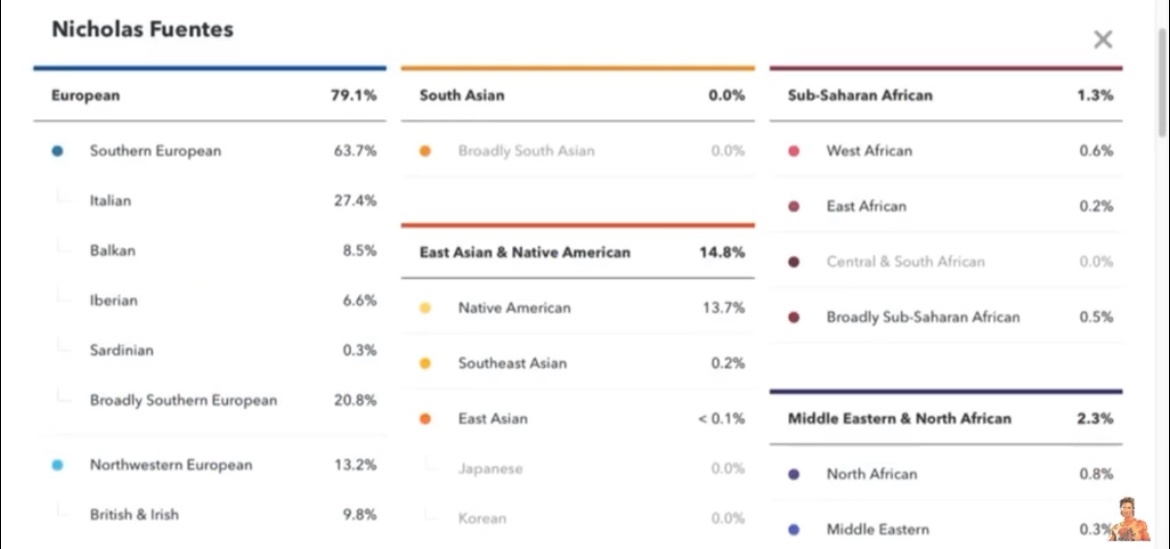
Task: Click the Northwestern European light-blue dot
Action: point(57,465)
